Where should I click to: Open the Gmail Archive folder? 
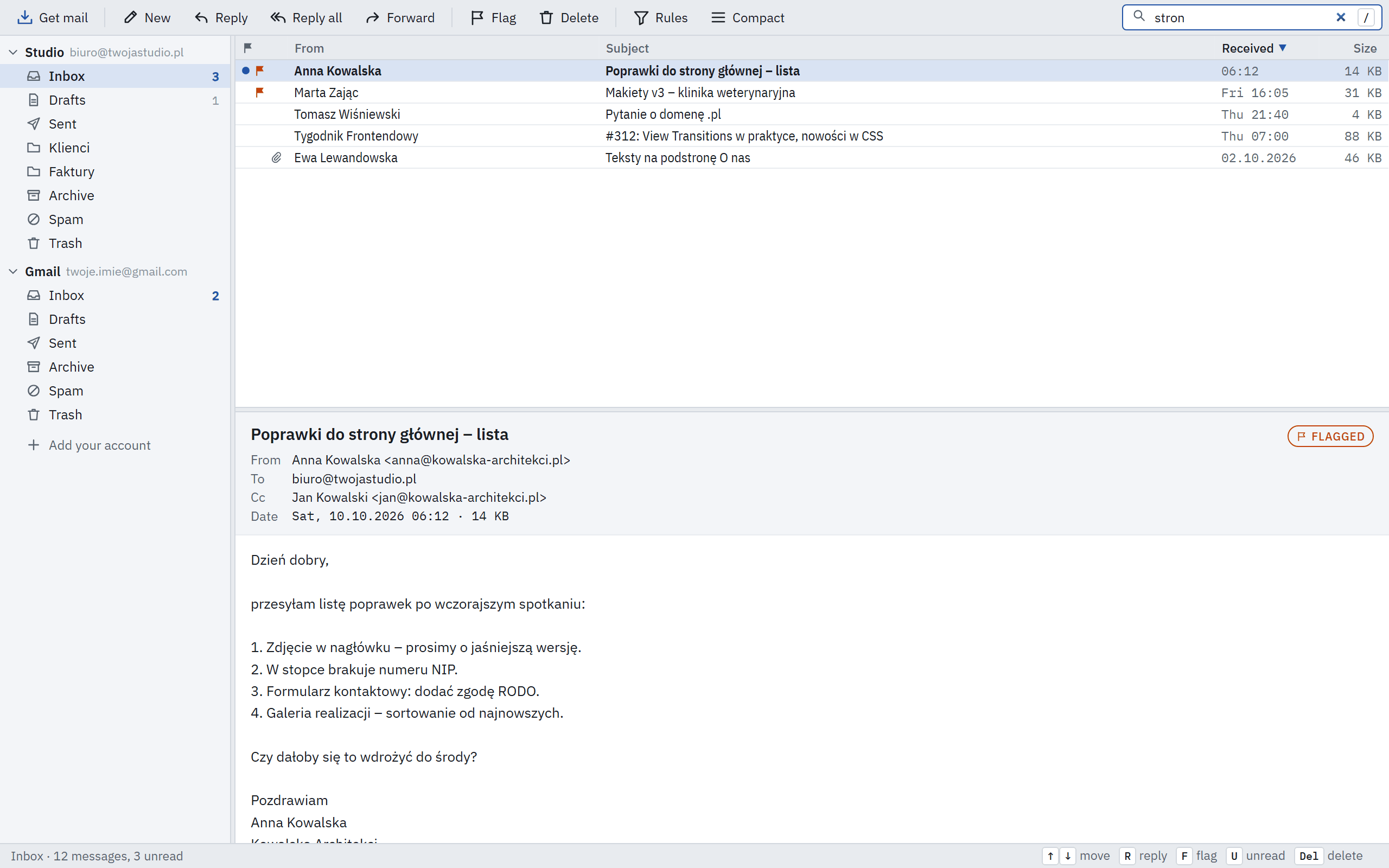(x=115, y=367)
